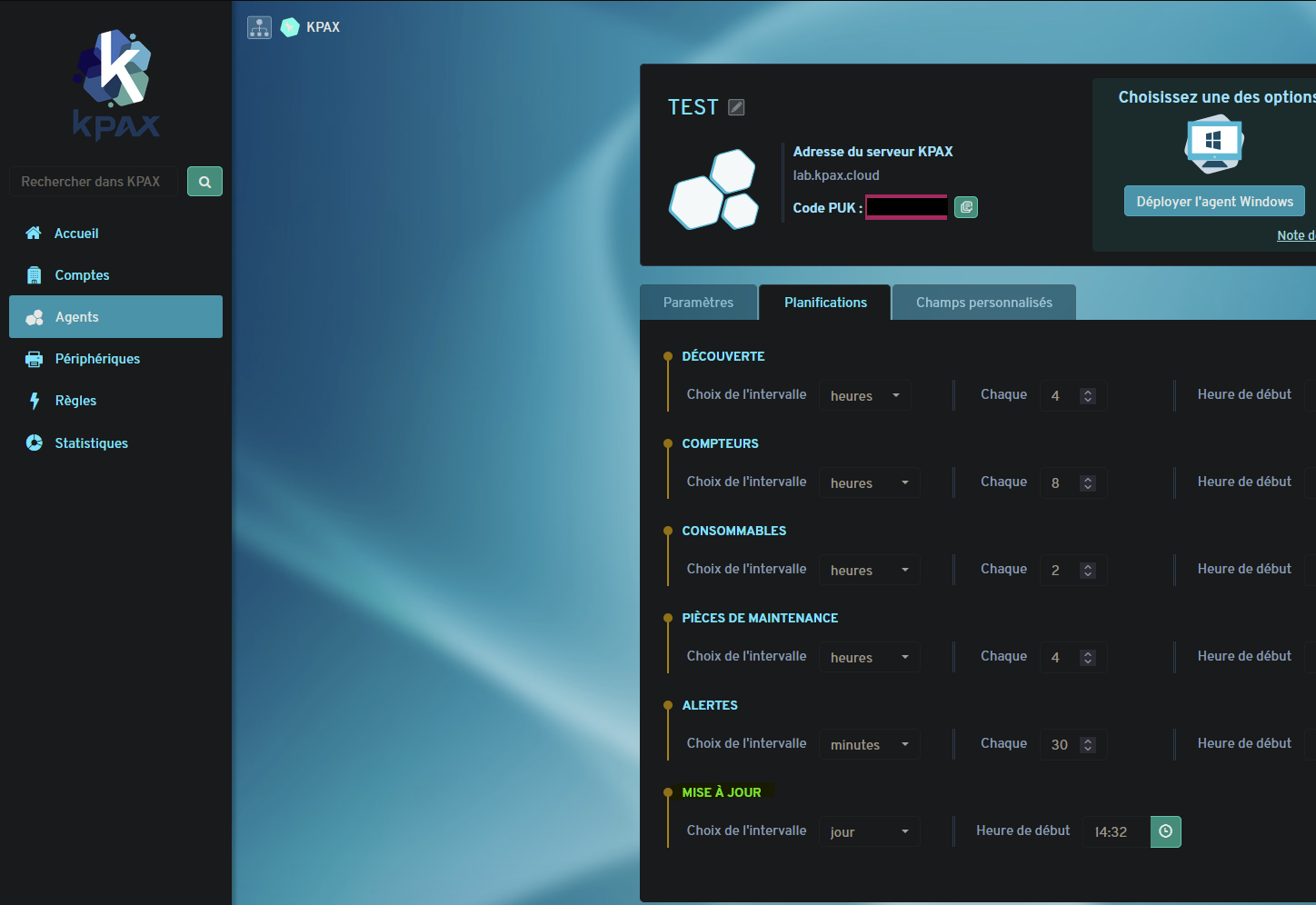Click the building icon beside Comptes
Viewport: 1316px width, 905px height.
tap(35, 275)
